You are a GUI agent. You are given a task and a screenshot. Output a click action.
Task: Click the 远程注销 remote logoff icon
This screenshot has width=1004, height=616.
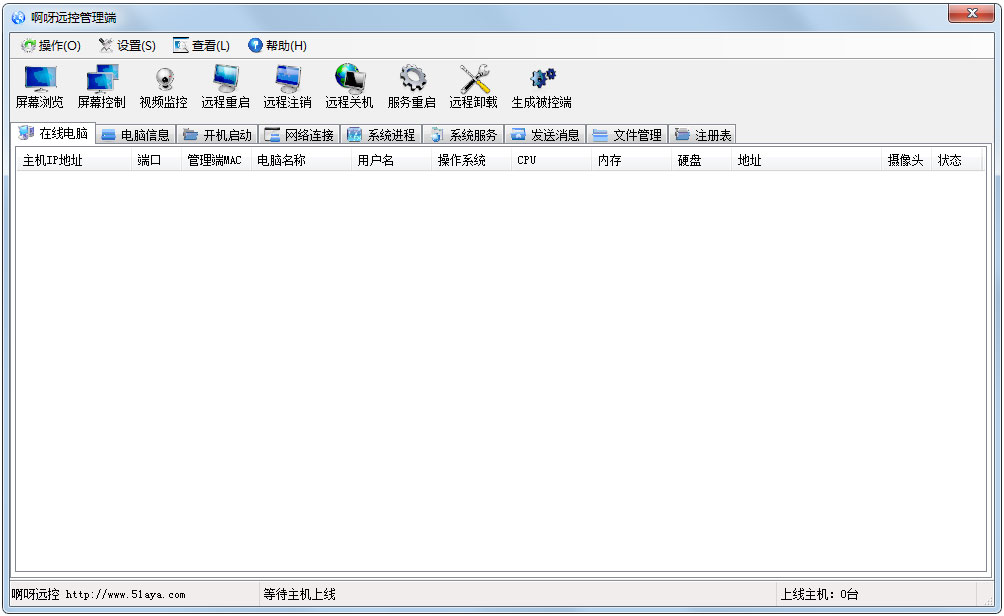[x=287, y=86]
